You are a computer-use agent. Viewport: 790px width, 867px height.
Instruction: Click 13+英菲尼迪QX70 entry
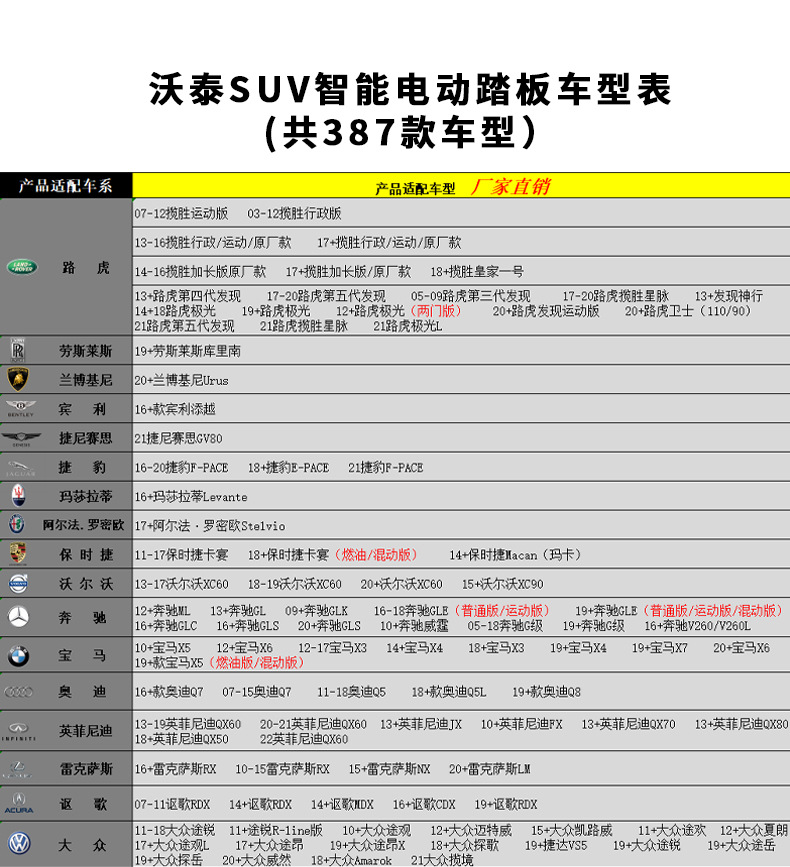pos(628,724)
